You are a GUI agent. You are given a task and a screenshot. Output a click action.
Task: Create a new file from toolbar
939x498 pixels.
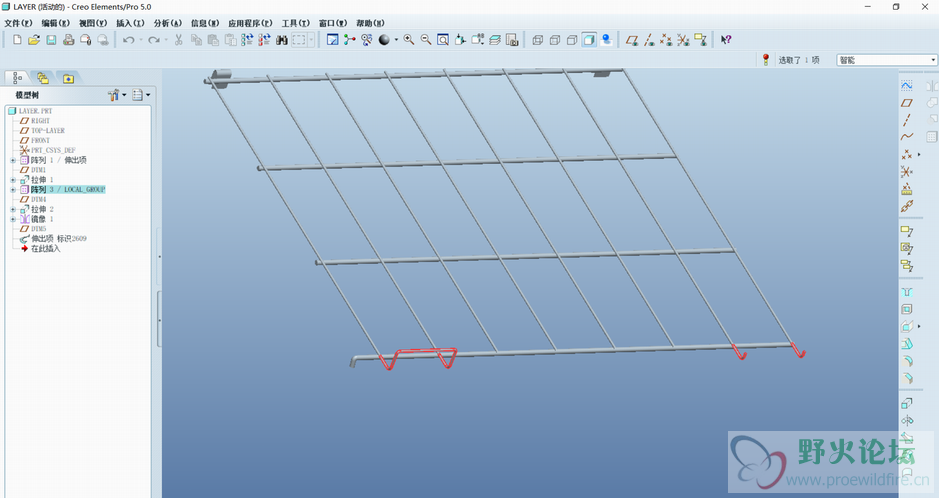(x=17, y=40)
